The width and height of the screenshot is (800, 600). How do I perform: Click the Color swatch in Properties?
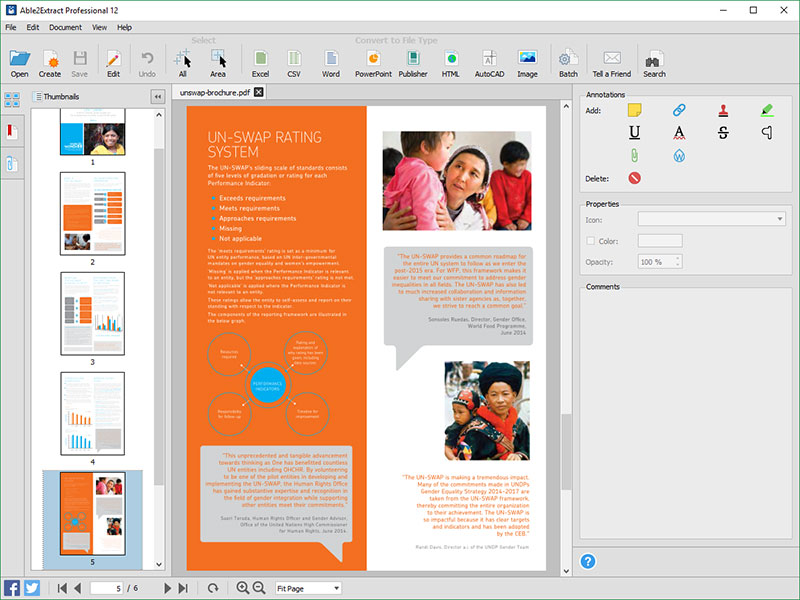pyautogui.click(x=660, y=241)
